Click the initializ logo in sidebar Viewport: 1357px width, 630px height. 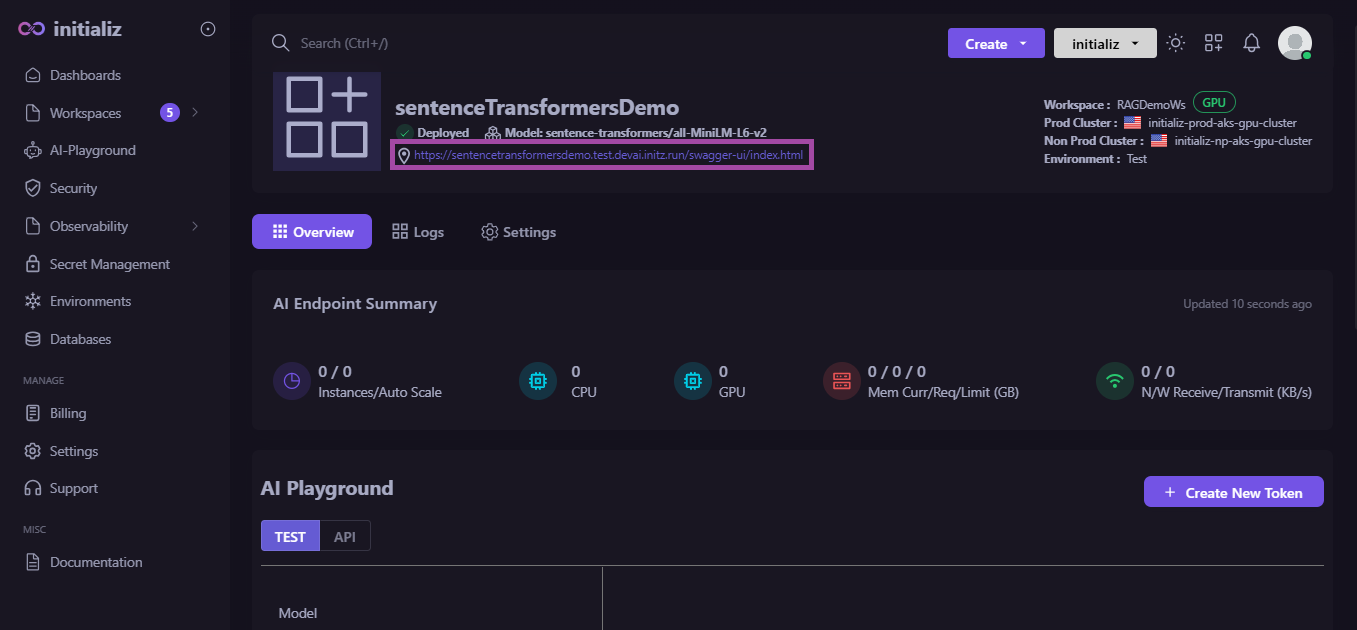click(70, 29)
